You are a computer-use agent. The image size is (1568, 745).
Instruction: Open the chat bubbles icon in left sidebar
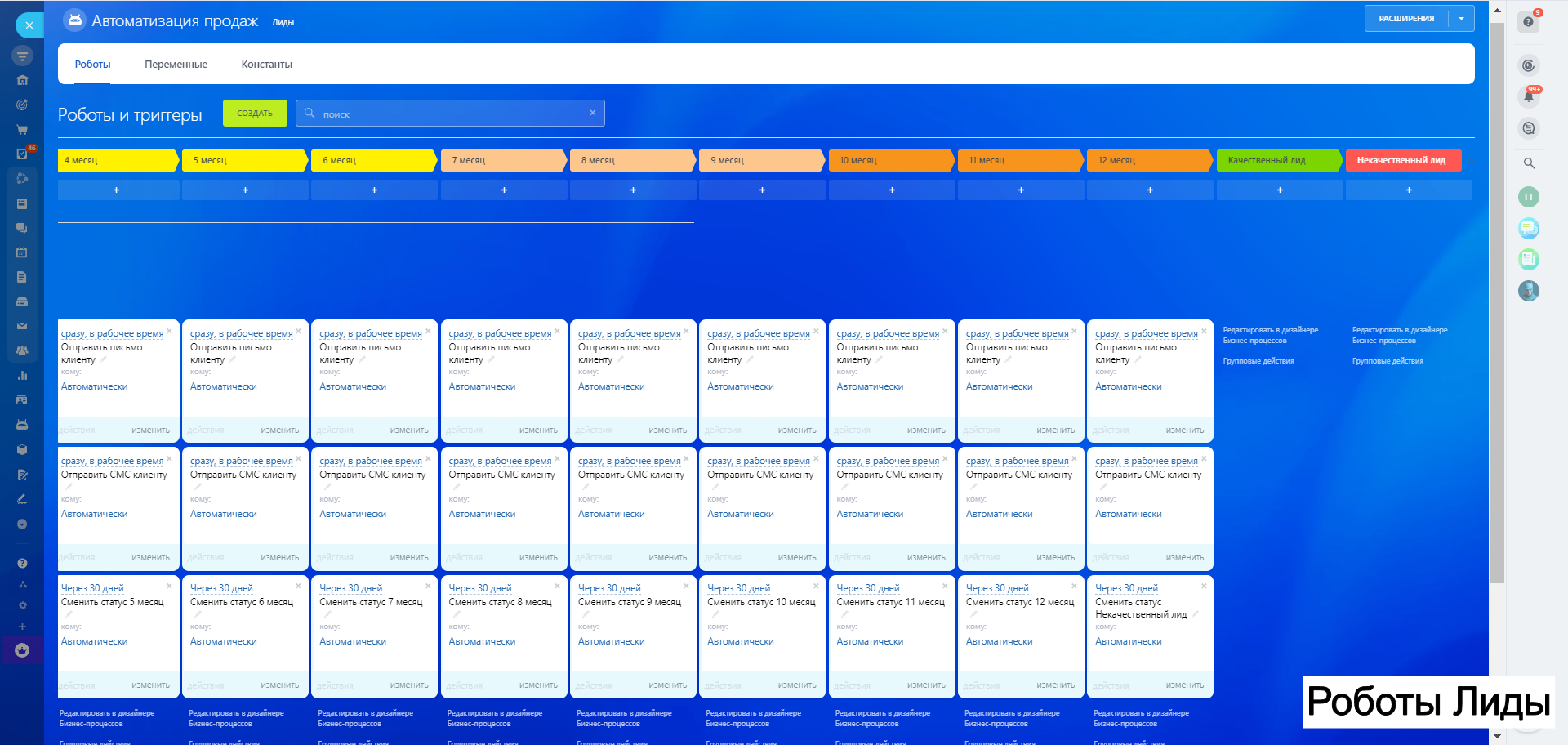(22, 228)
